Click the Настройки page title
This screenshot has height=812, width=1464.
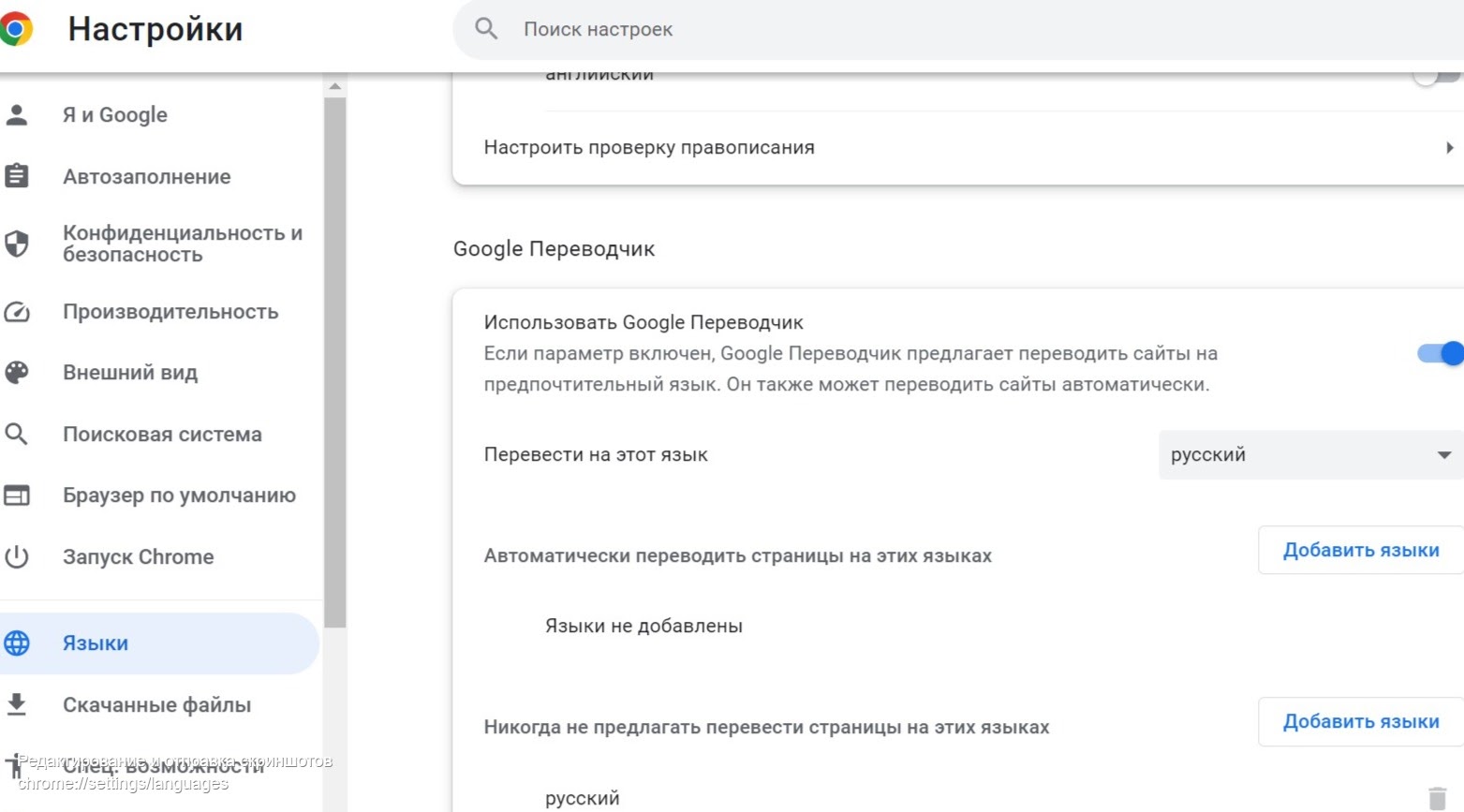(155, 29)
